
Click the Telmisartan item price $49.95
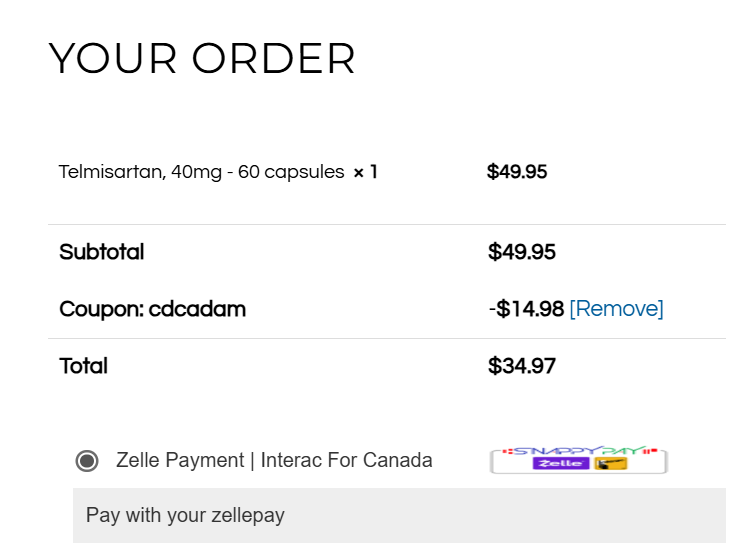[517, 172]
